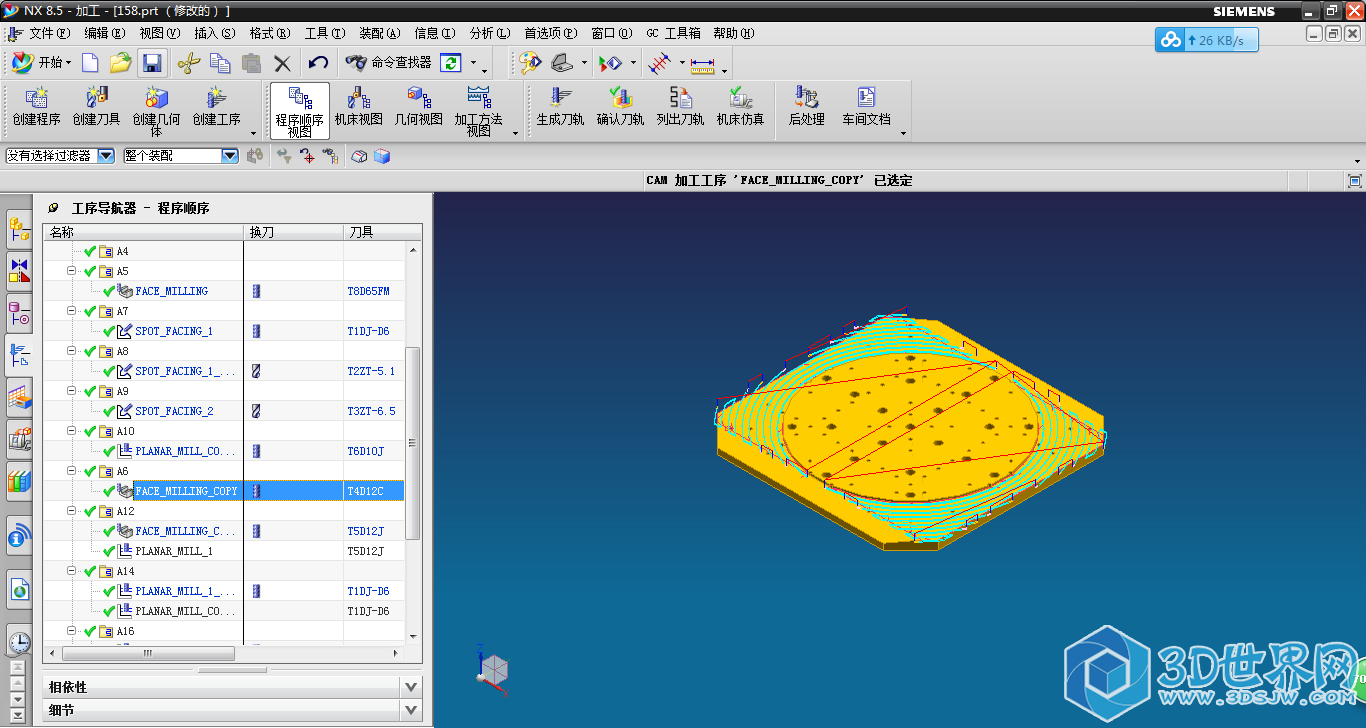Click 创建刀具 create tool icon
1366x728 pixels.
(96, 106)
